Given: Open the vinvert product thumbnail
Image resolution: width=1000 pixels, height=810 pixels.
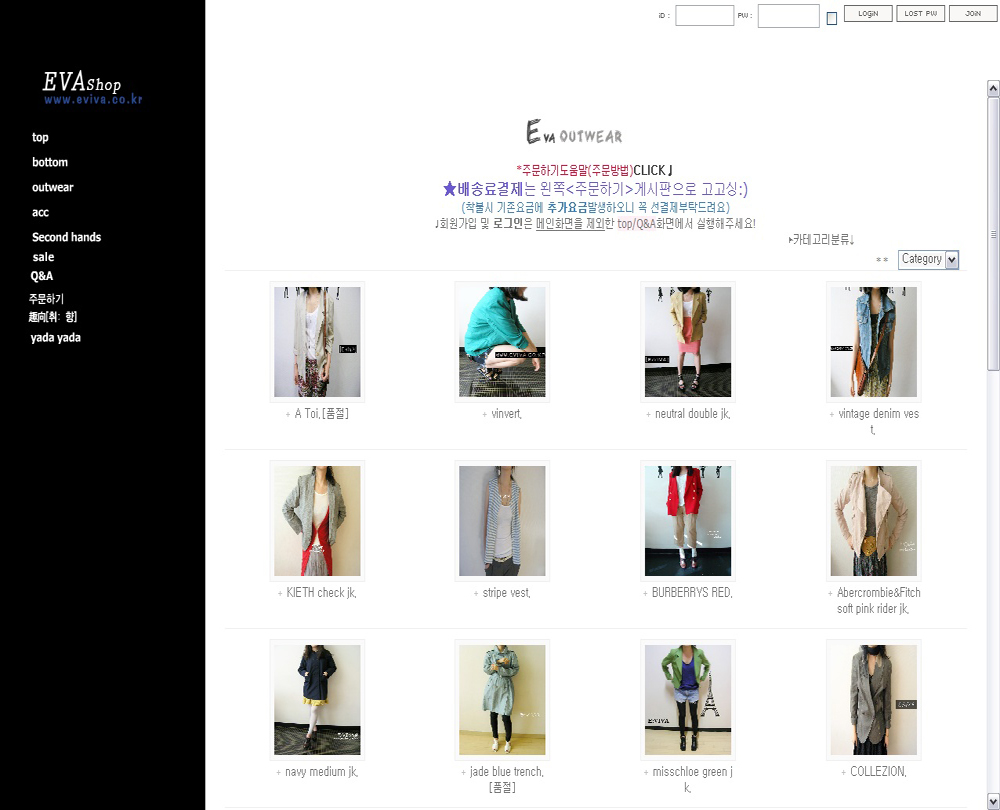Looking at the screenshot, I should pyautogui.click(x=502, y=342).
